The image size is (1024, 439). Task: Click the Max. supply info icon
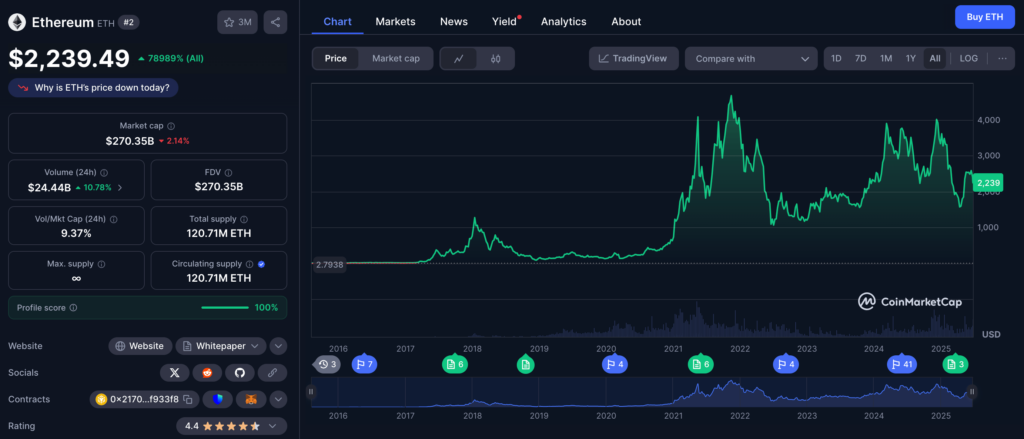[102, 264]
